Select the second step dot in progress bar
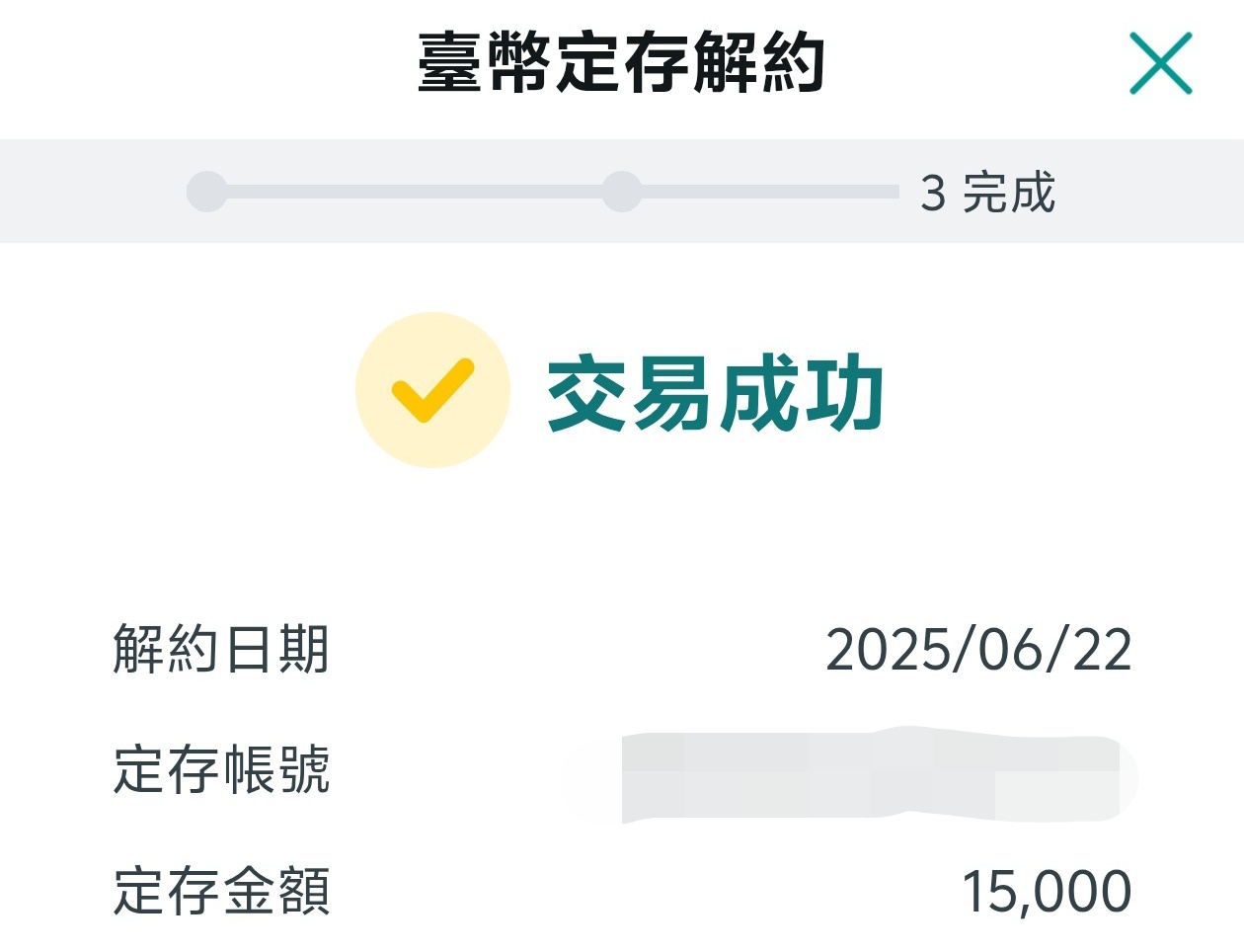The height and width of the screenshot is (952, 1244). [x=622, y=191]
